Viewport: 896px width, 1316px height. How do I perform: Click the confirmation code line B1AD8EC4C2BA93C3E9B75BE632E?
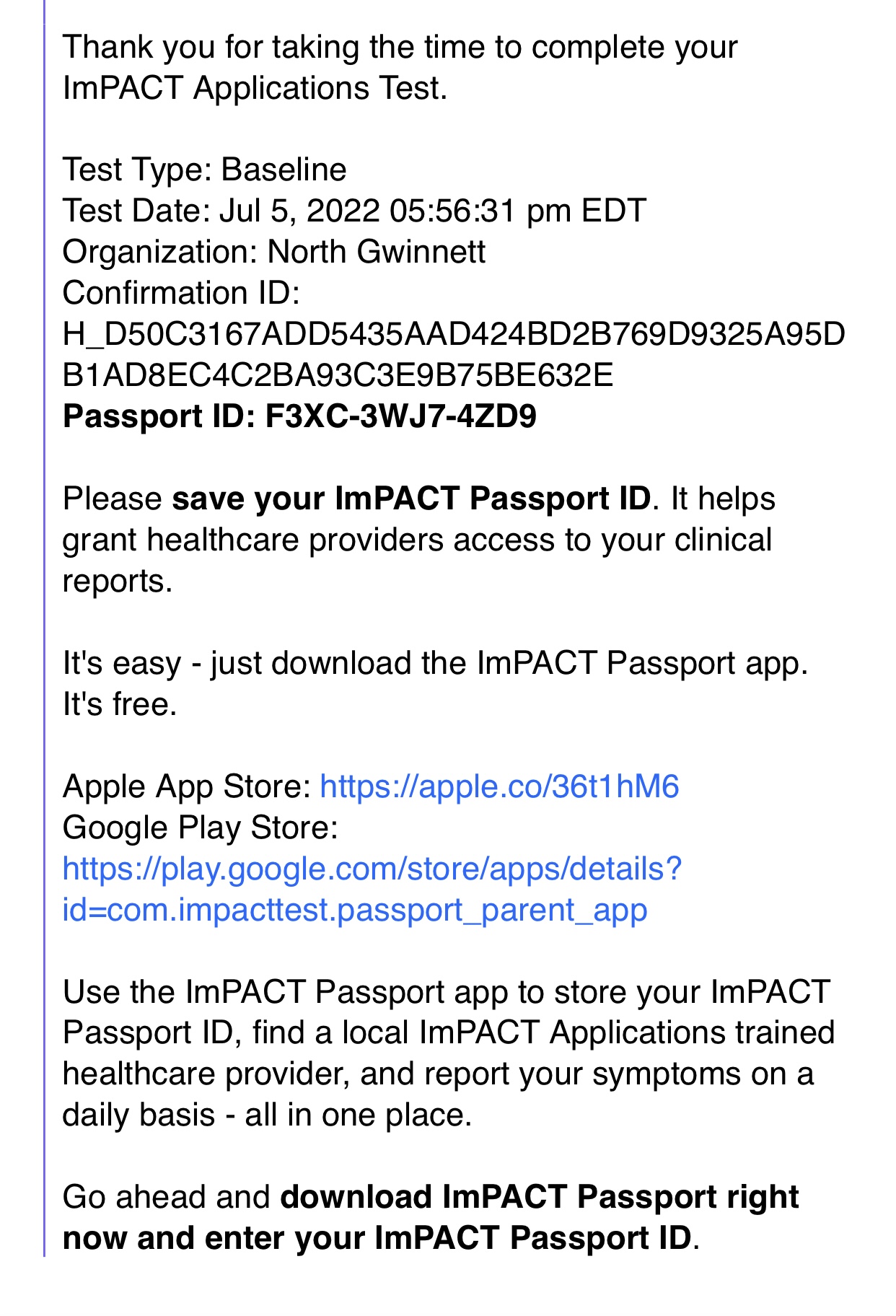(x=338, y=376)
